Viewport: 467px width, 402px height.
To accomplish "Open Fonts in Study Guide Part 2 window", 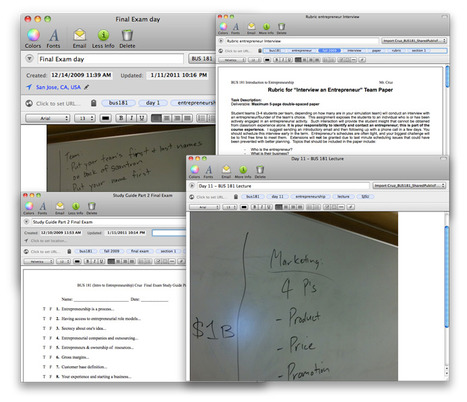I will [x=43, y=208].
